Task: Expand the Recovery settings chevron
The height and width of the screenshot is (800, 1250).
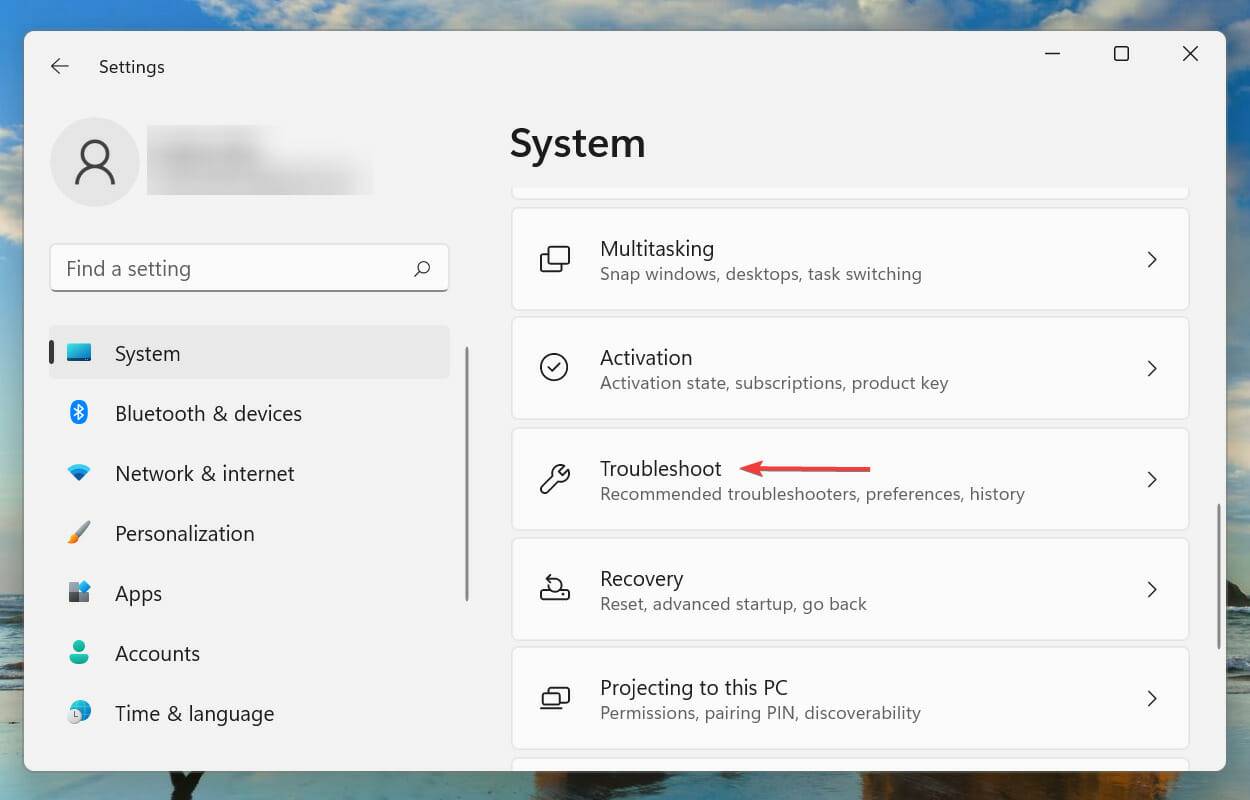Action: [x=1152, y=589]
